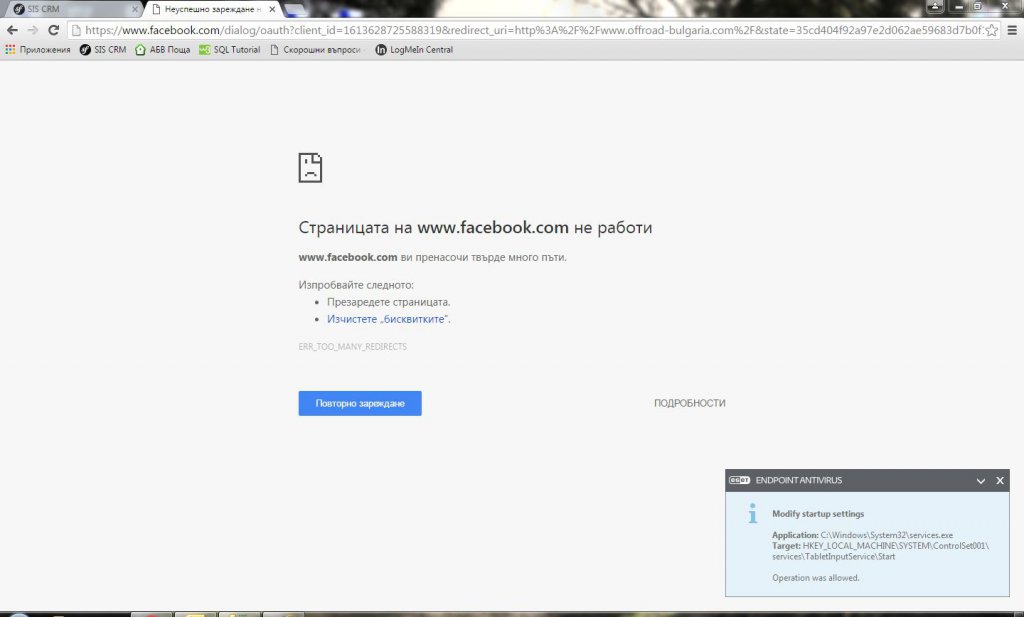Open the LogMeIn Central bookmark
Image resolution: width=1024 pixels, height=617 pixels.
pyautogui.click(x=414, y=49)
